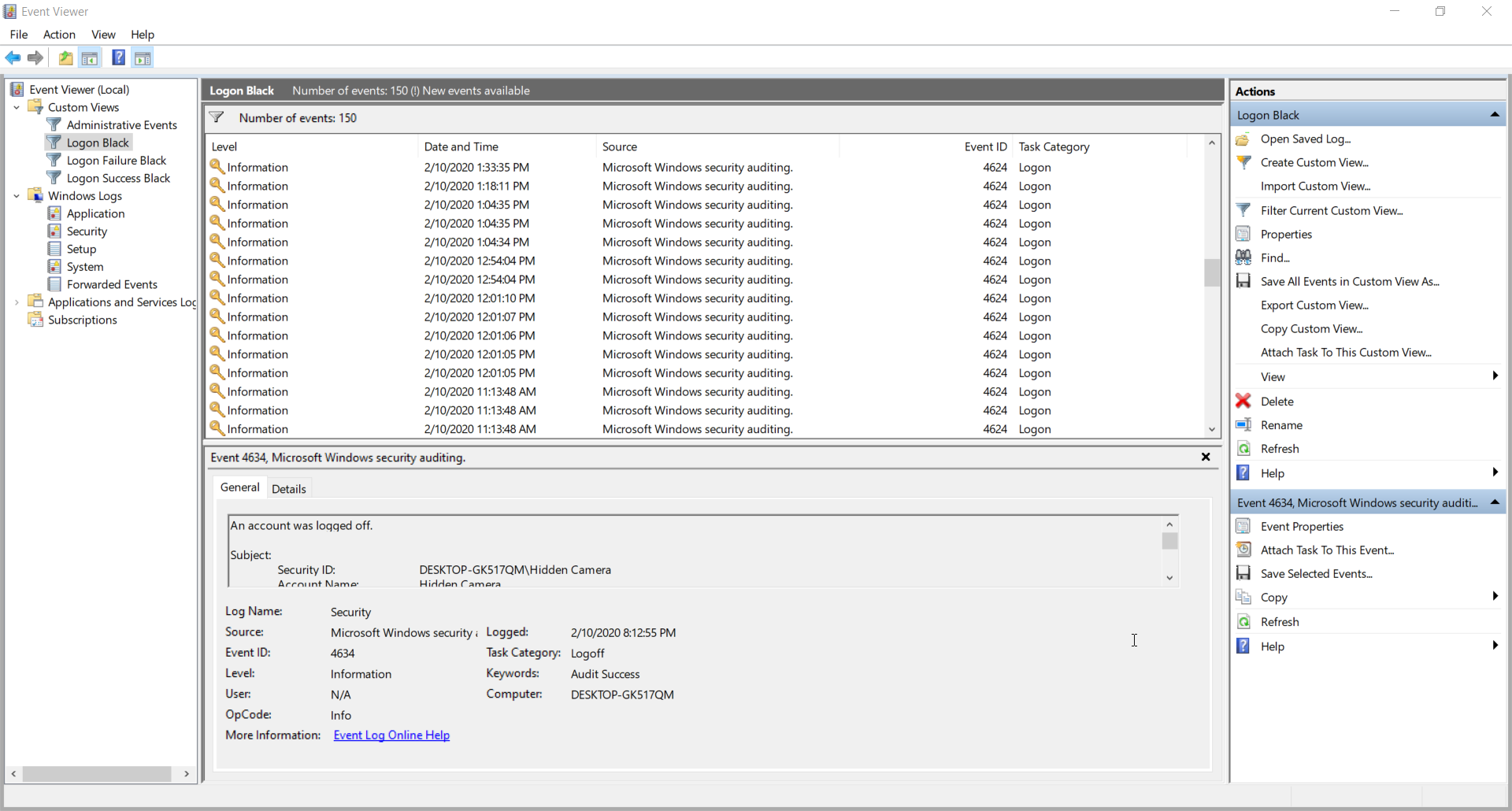
Task: Click the Show/Hide Action Pane toolbar icon
Action: tap(143, 57)
